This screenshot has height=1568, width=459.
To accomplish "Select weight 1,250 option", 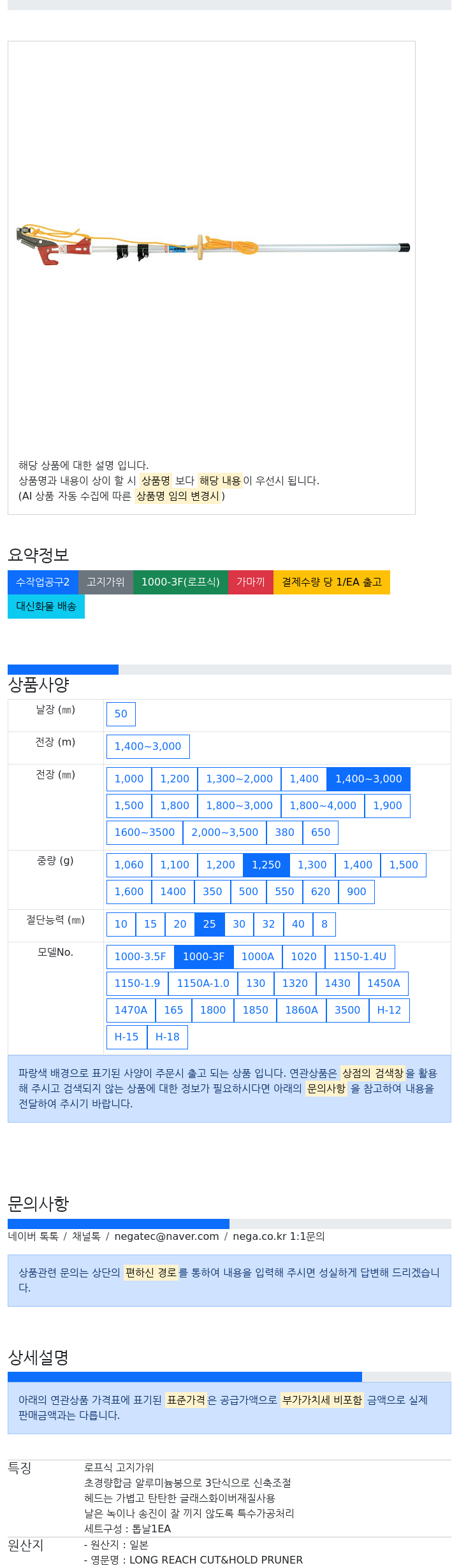I will pos(266,865).
